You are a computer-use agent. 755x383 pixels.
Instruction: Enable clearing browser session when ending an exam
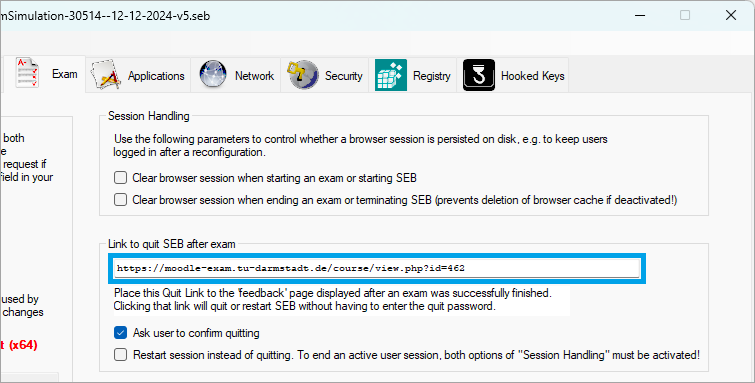(x=120, y=199)
